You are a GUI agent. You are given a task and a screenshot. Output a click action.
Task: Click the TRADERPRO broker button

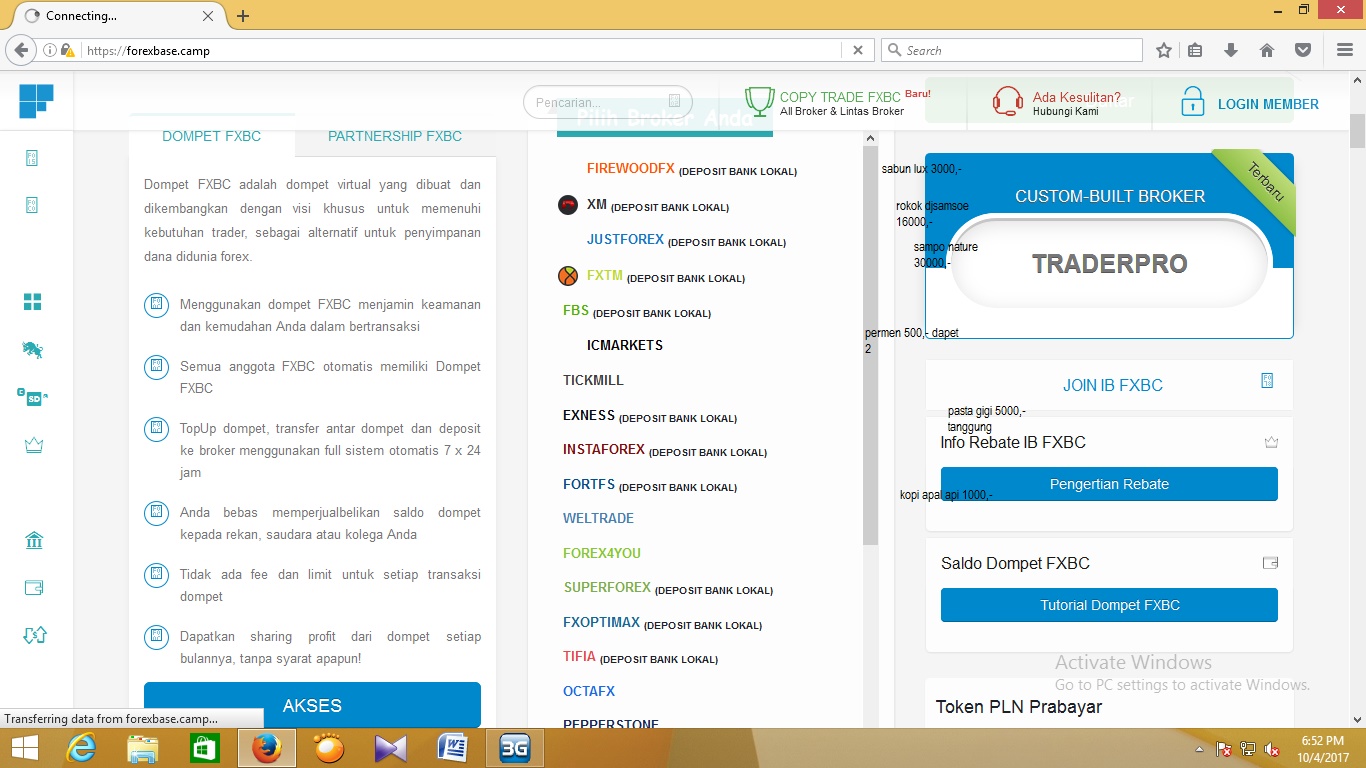coord(1109,264)
